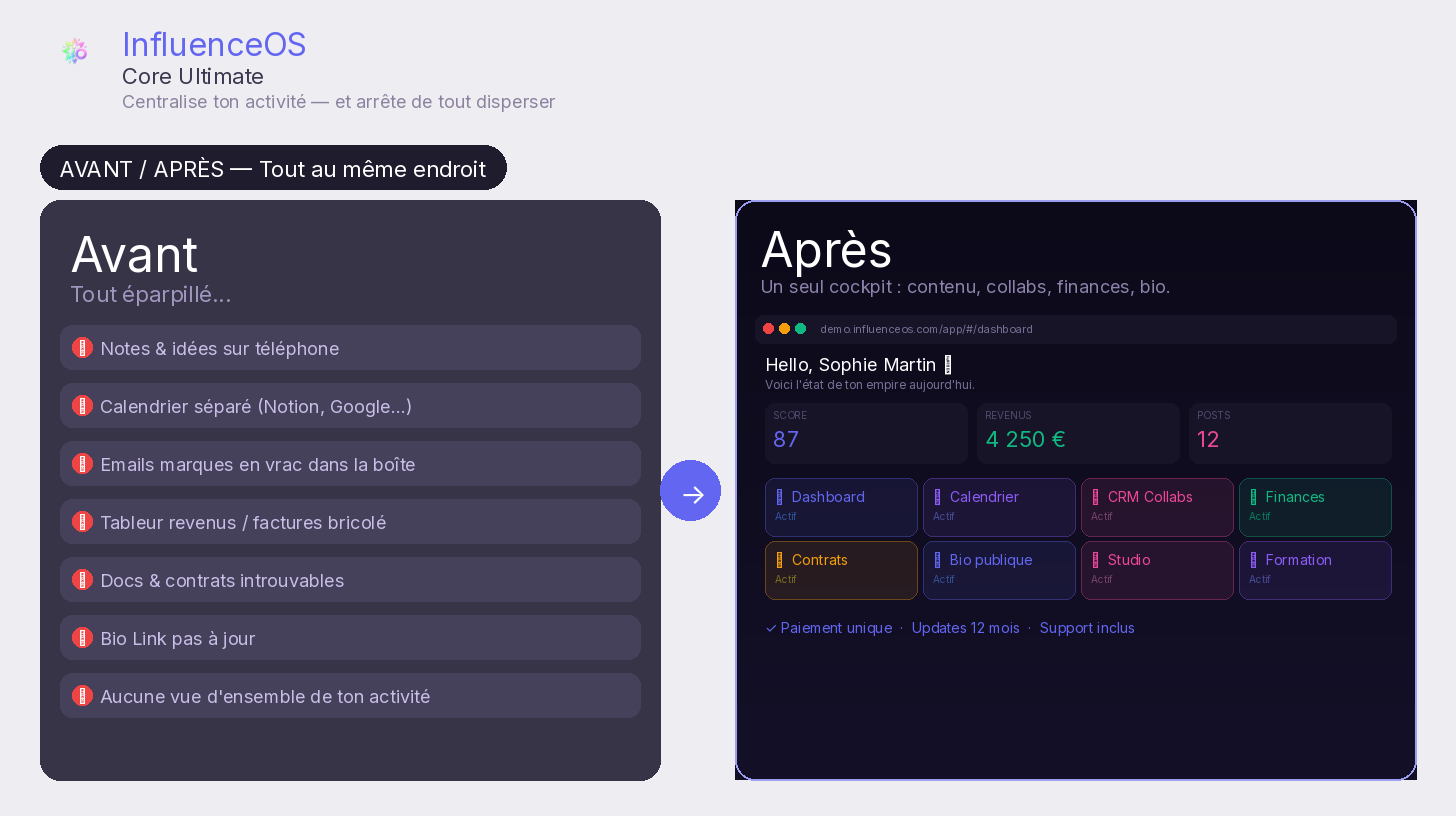Screen dimensions: 1456x816
Task: Click the Revenus 4 250 € stat card
Action: pos(1078,433)
